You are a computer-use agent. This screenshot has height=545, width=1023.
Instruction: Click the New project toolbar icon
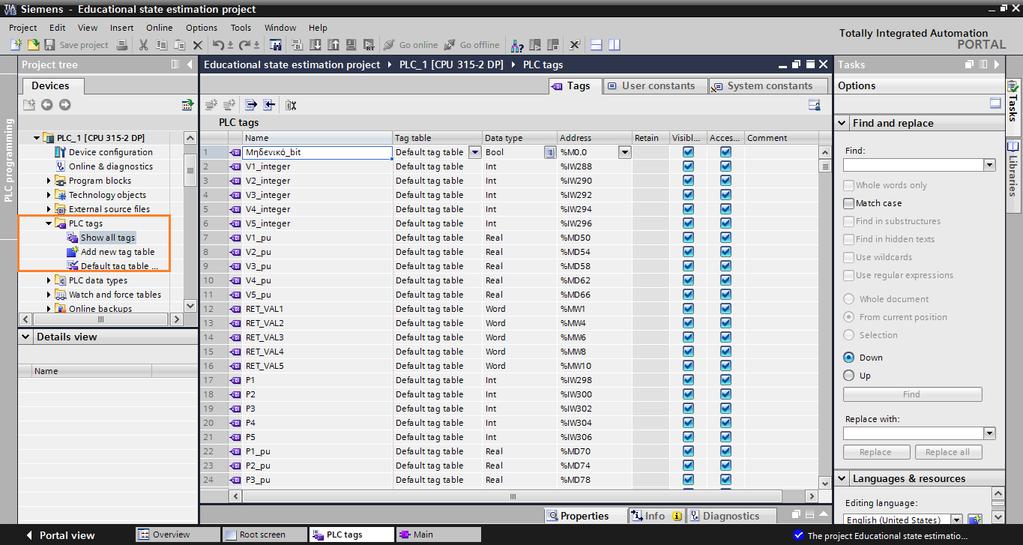(16, 45)
